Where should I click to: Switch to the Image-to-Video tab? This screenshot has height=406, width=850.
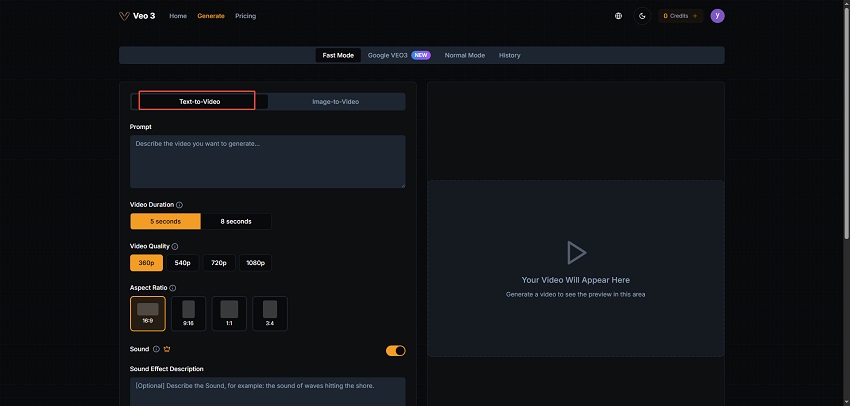(x=336, y=102)
